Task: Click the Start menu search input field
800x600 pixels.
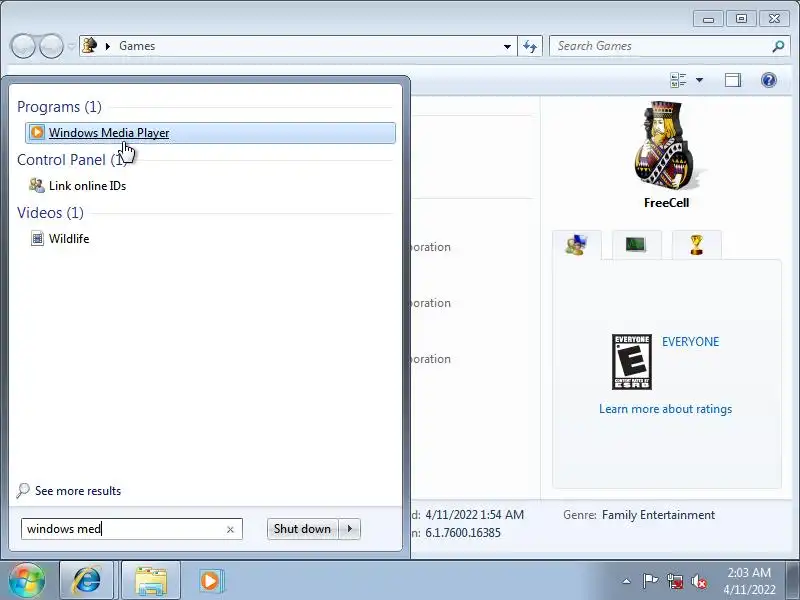Action: click(132, 529)
